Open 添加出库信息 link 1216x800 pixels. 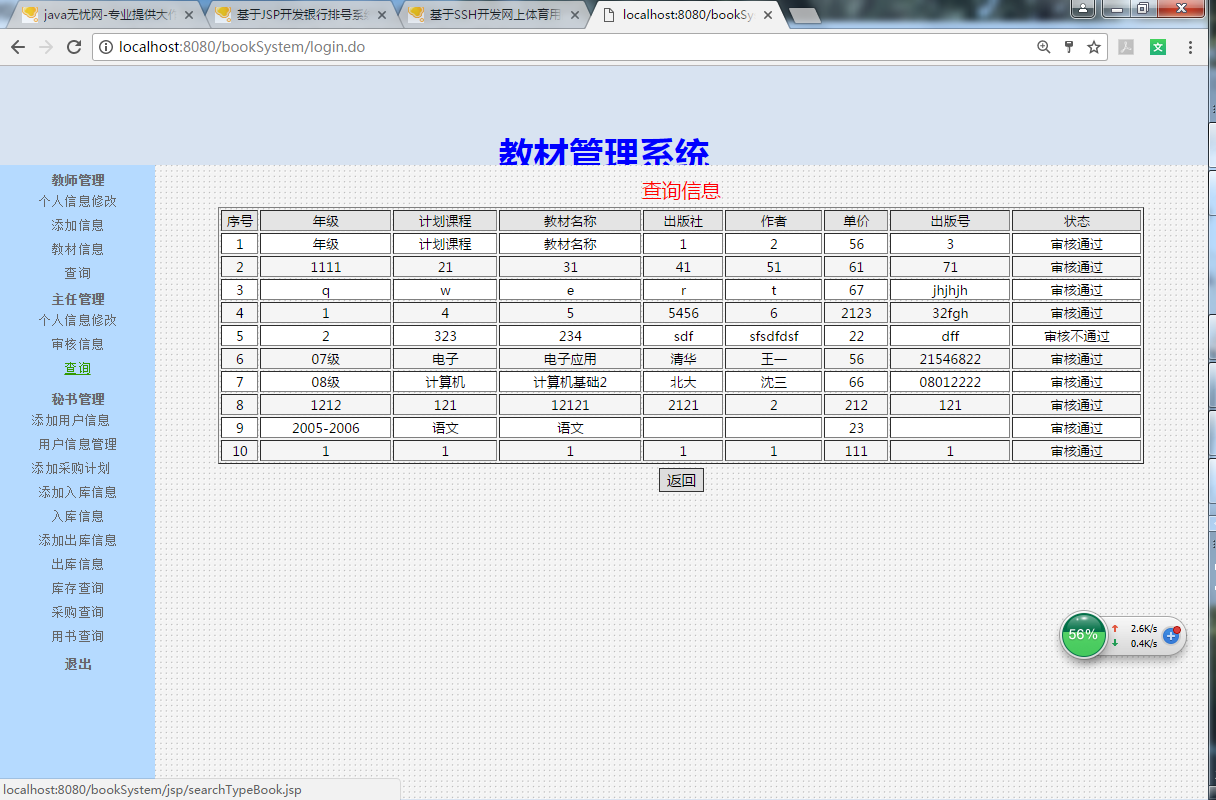tap(78, 540)
